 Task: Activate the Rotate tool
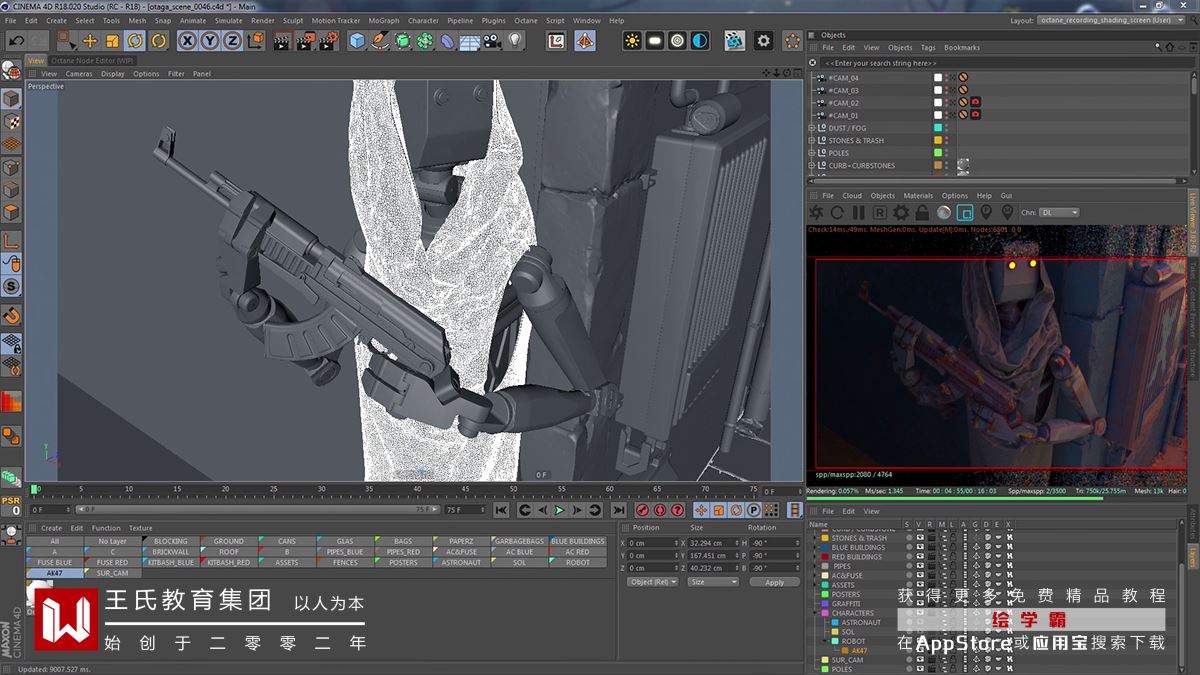(x=135, y=41)
